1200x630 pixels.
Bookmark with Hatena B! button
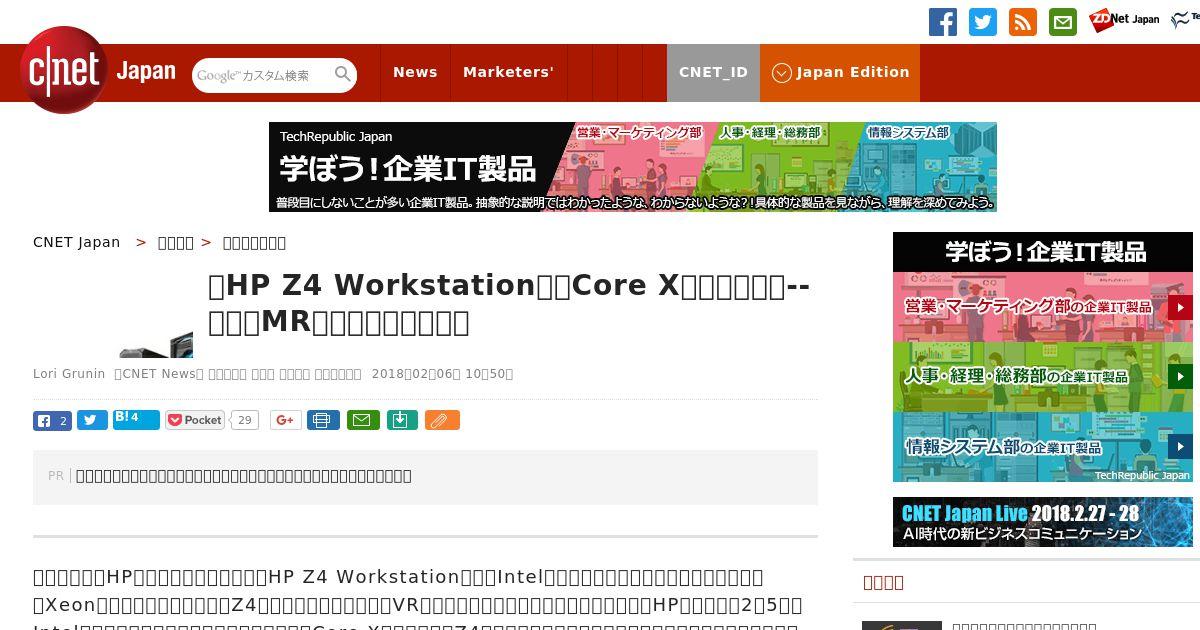136,419
